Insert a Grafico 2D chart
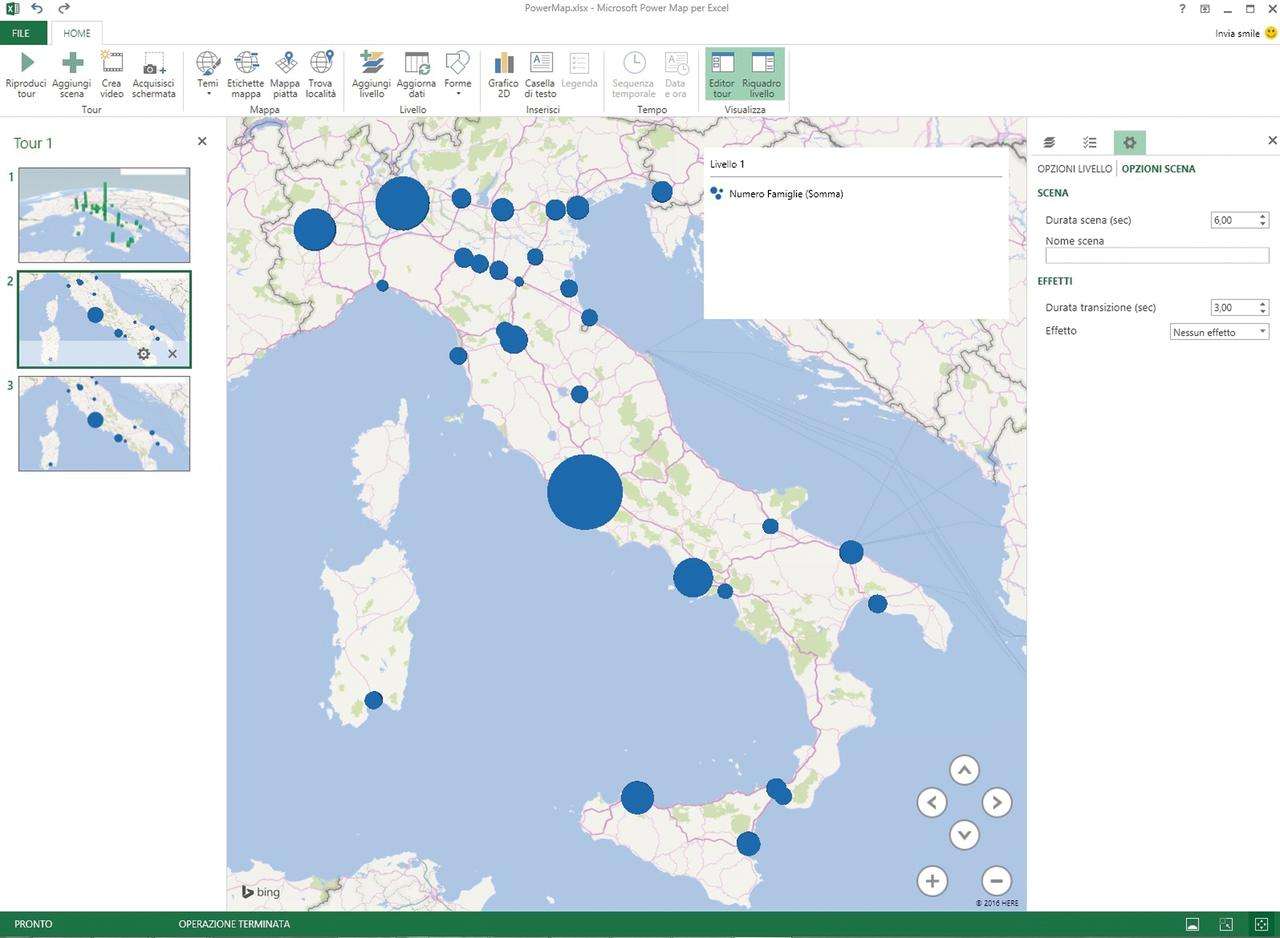This screenshot has width=1280, height=938. point(503,64)
